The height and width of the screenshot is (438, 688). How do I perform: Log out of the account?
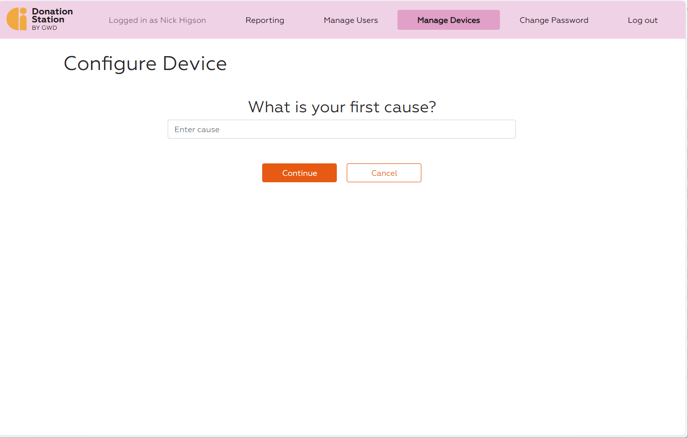pos(642,20)
